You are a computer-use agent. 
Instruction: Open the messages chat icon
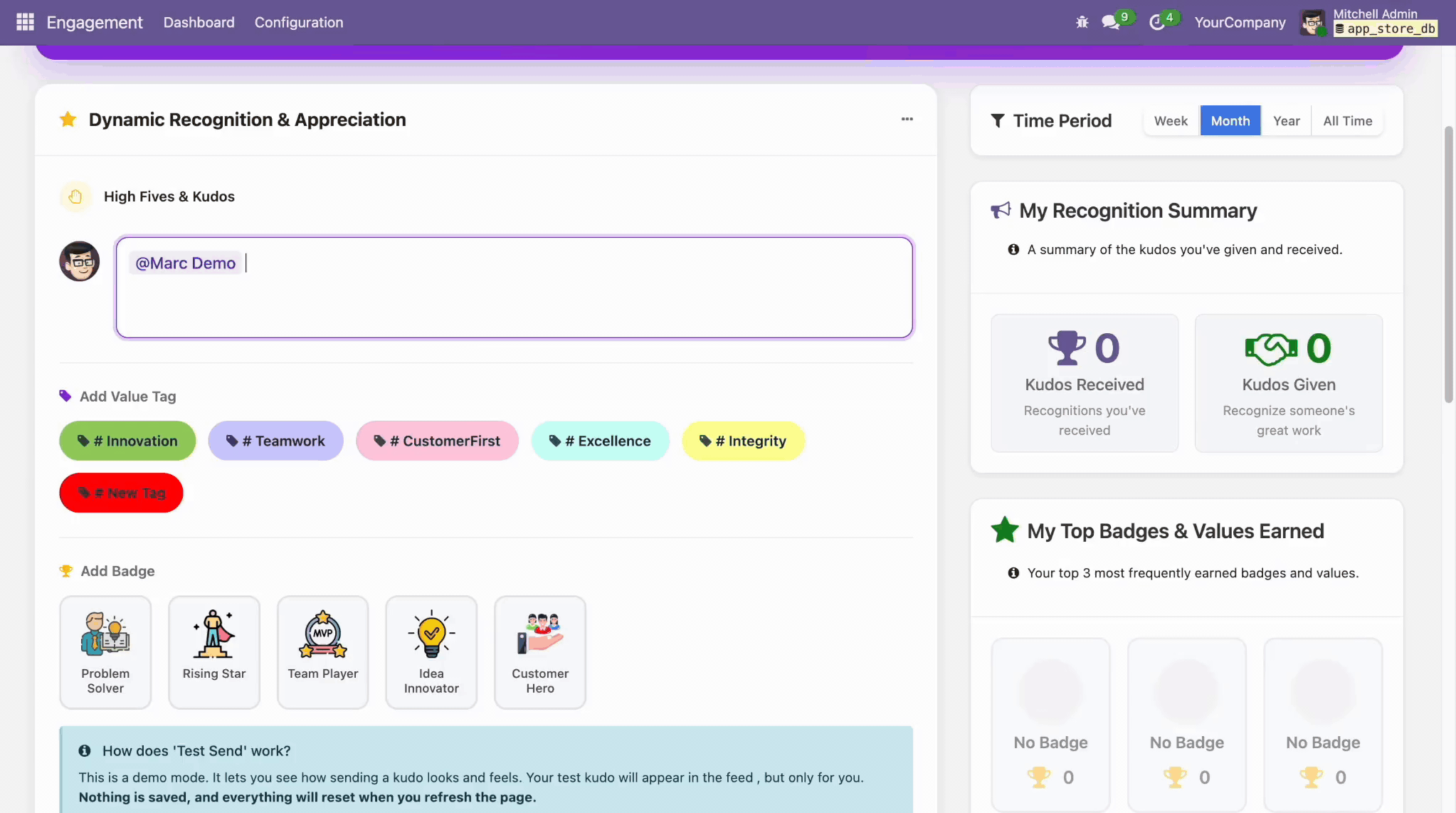pos(1110,22)
